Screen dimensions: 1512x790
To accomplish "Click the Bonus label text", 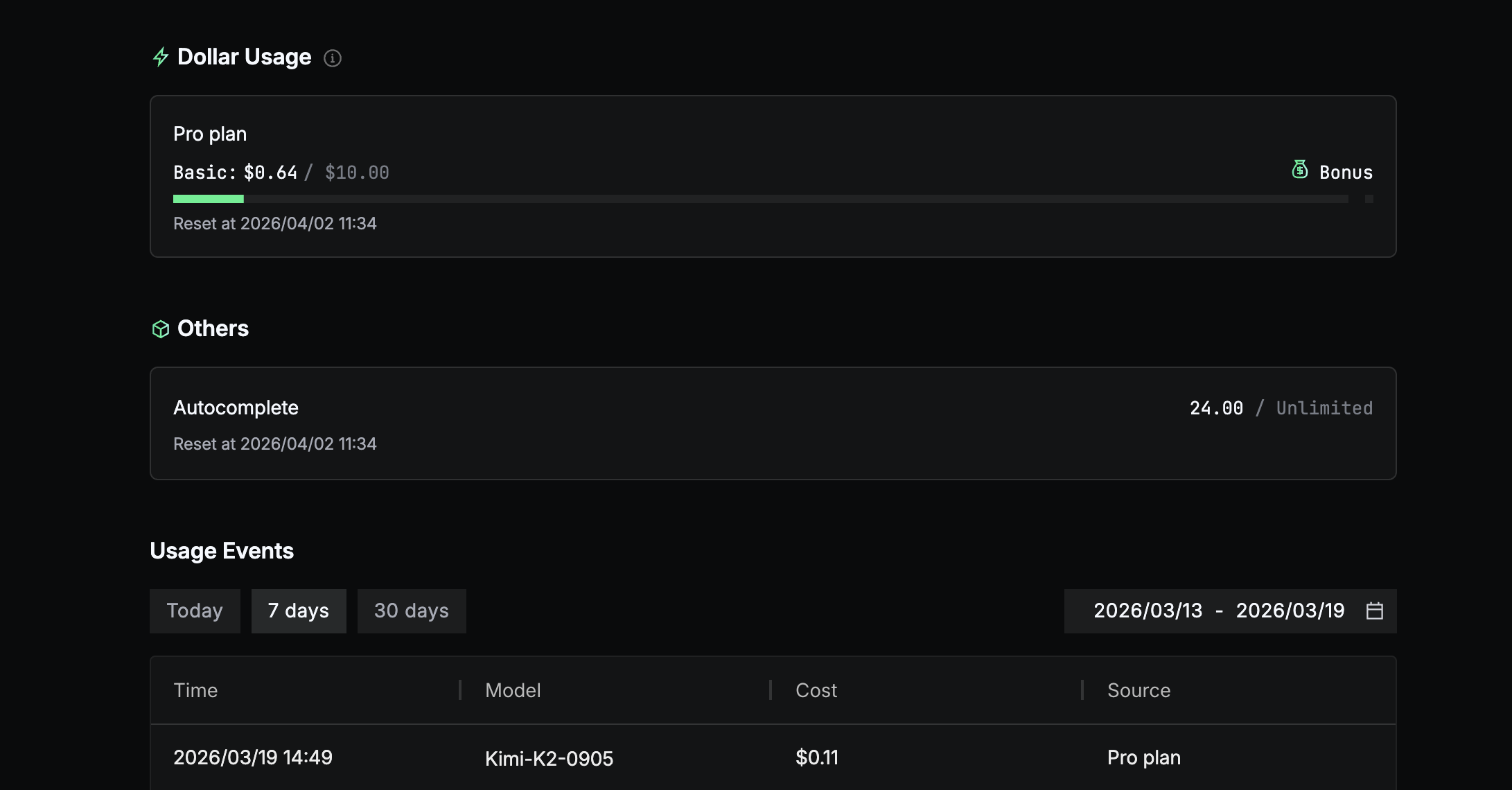I will coord(1346,173).
